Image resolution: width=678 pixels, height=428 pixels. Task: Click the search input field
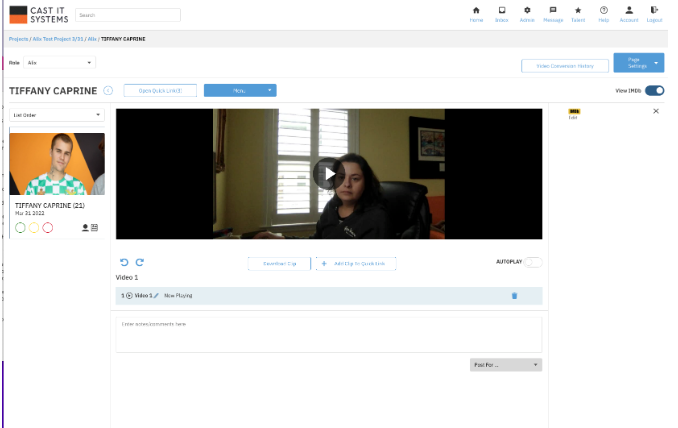[x=128, y=15]
